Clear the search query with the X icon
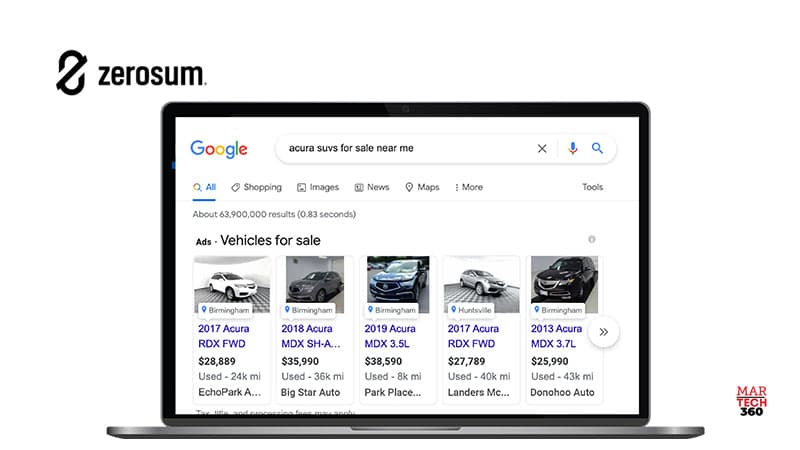 [542, 148]
